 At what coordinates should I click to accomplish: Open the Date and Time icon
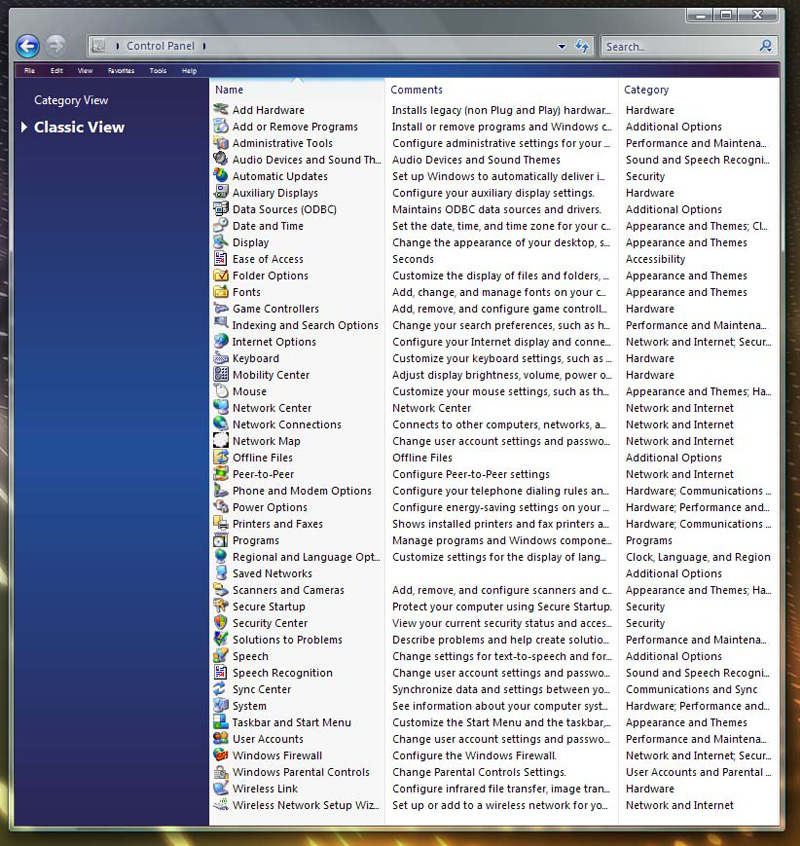pyautogui.click(x=221, y=226)
